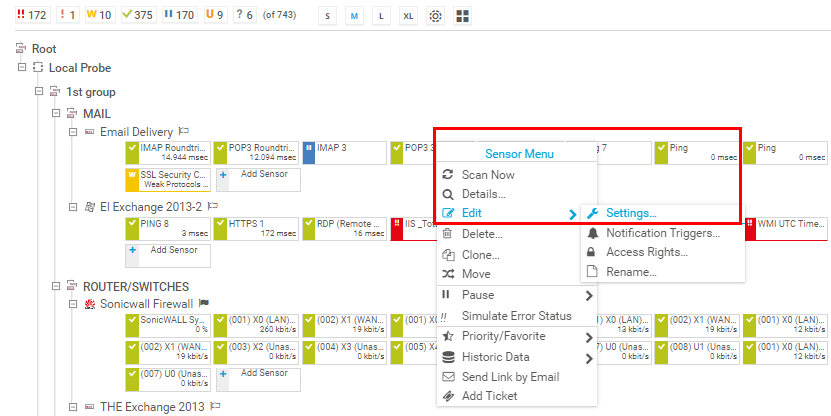Click the Delete trash icon in the menu
831x416 pixels.
448,234
